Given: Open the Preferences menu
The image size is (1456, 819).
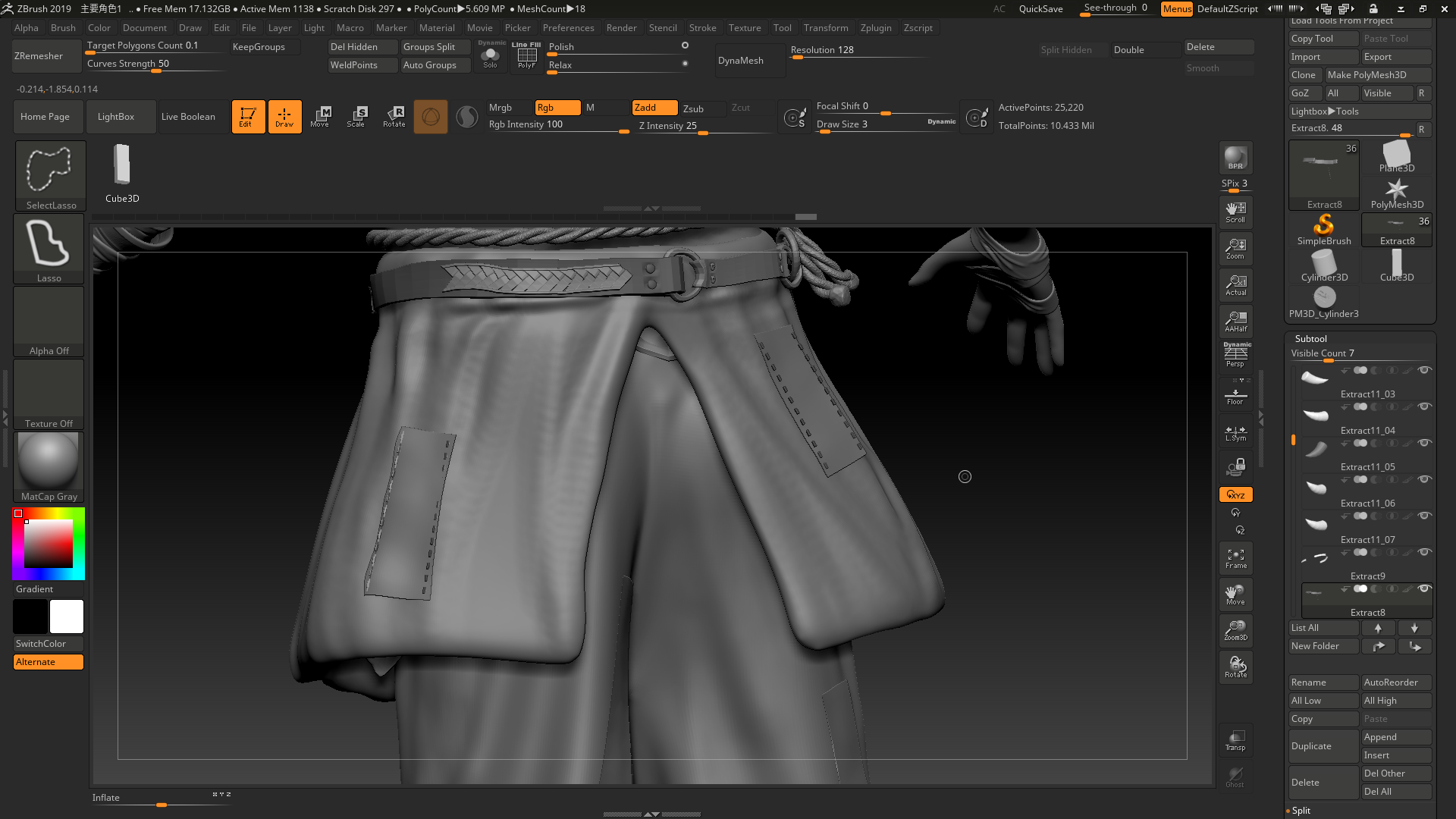Looking at the screenshot, I should 568,28.
